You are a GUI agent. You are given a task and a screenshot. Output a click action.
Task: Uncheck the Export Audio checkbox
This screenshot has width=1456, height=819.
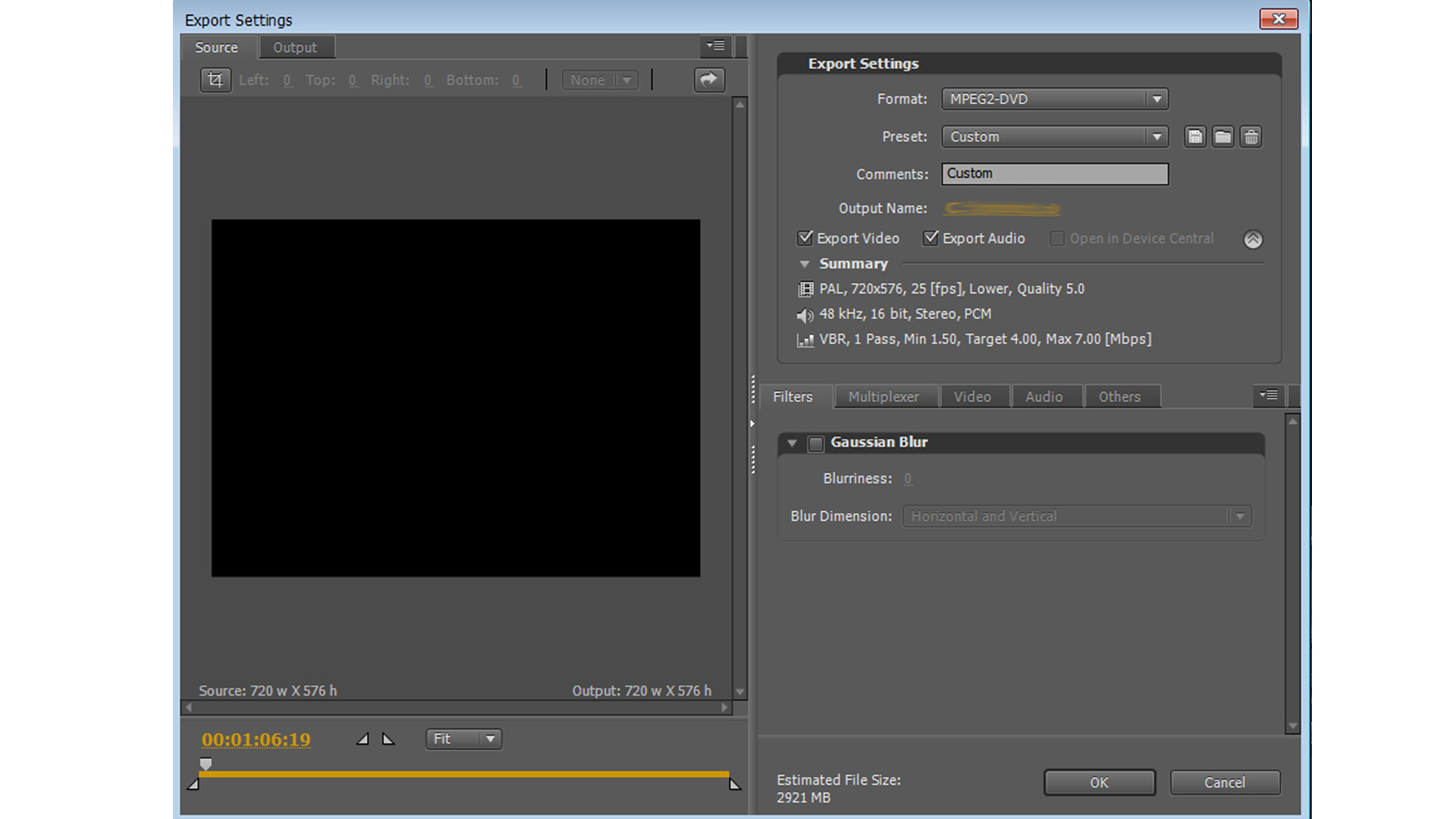click(x=930, y=238)
